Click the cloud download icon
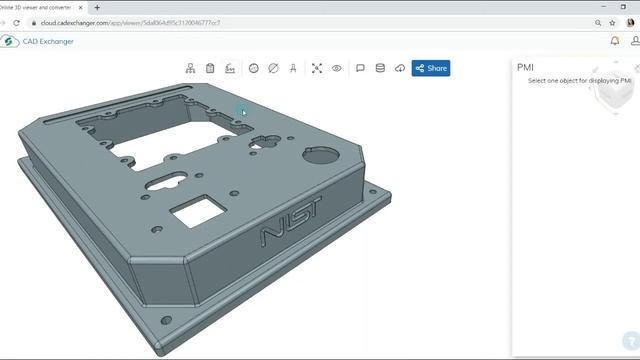The width and height of the screenshot is (640, 360). [400, 68]
